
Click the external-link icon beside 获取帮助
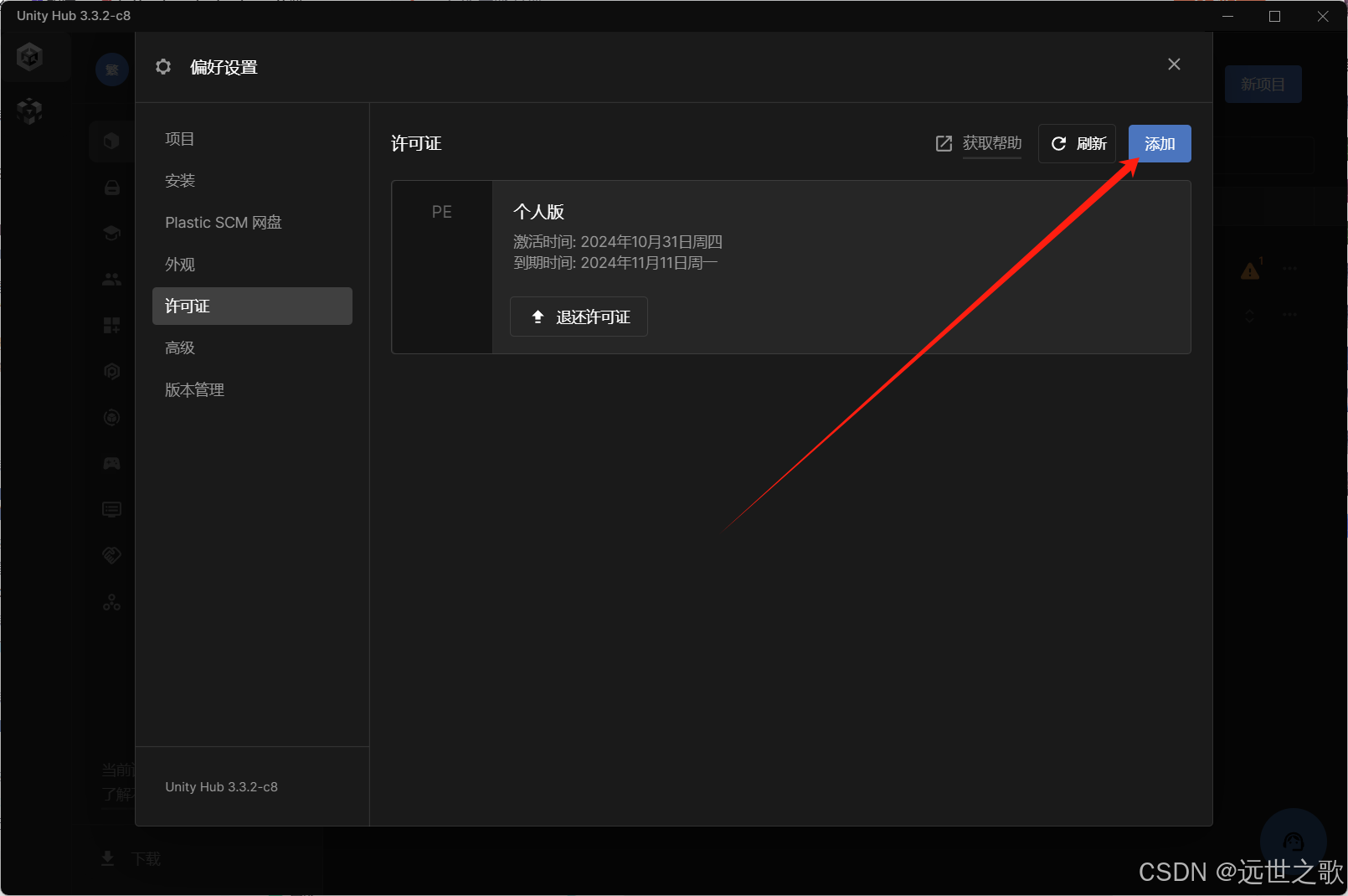click(944, 143)
